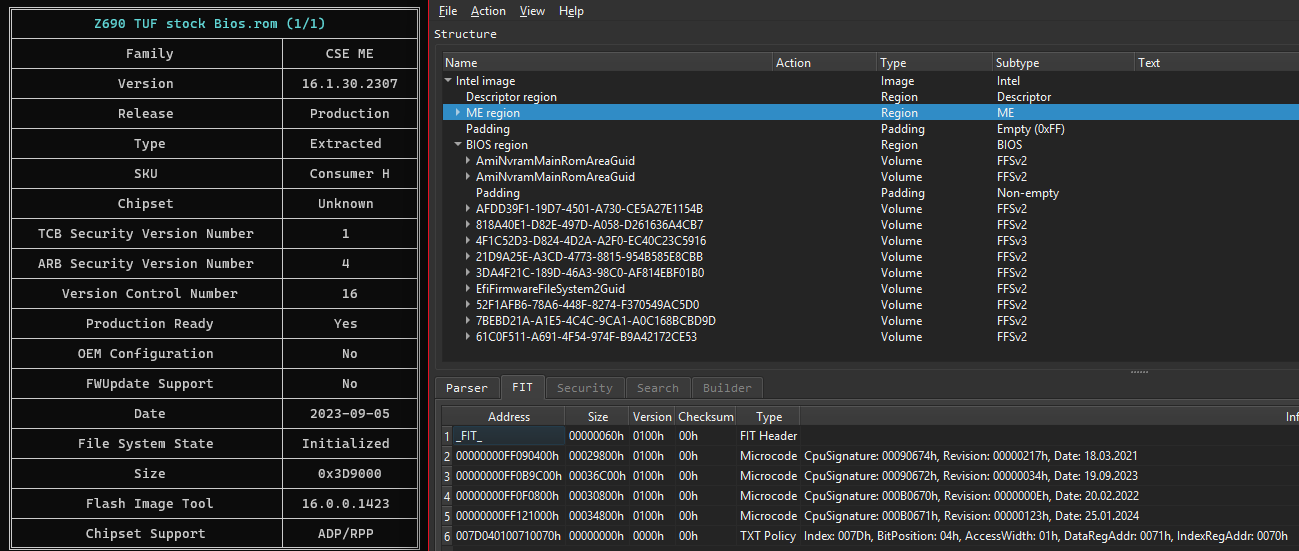
Task: Select the Padding row marked Empty (0xFF)
Action: [x=870, y=129]
